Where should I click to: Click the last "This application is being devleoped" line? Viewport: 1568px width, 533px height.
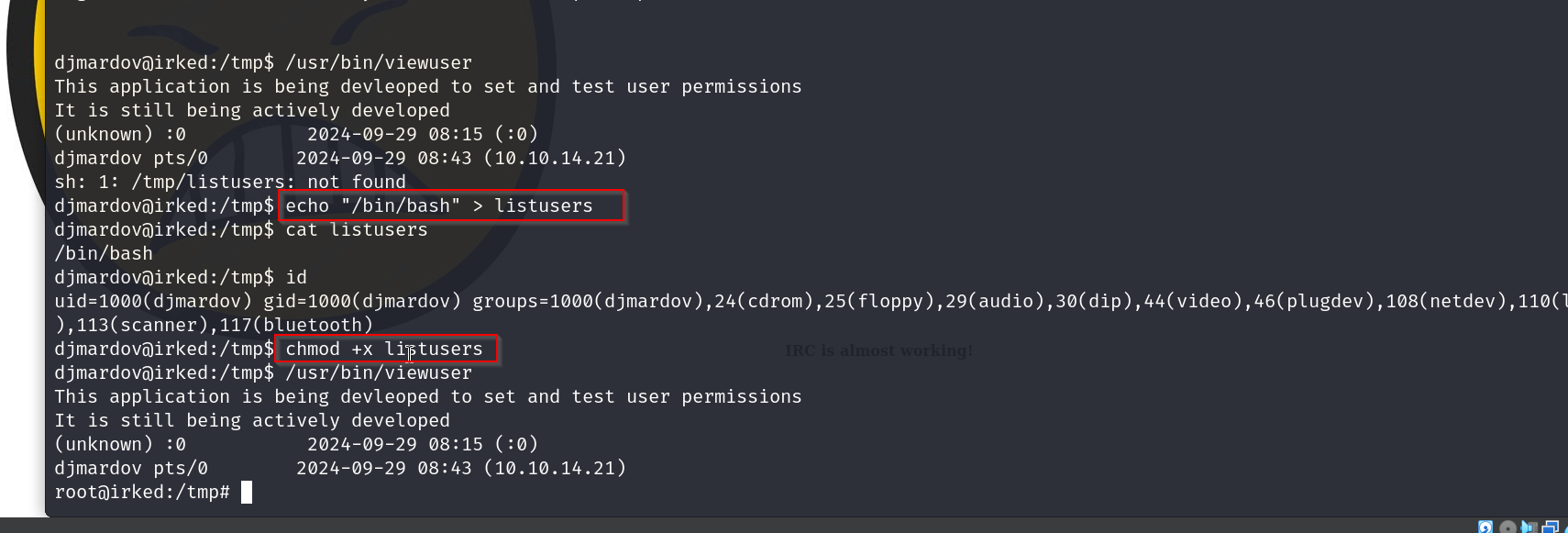pos(427,397)
